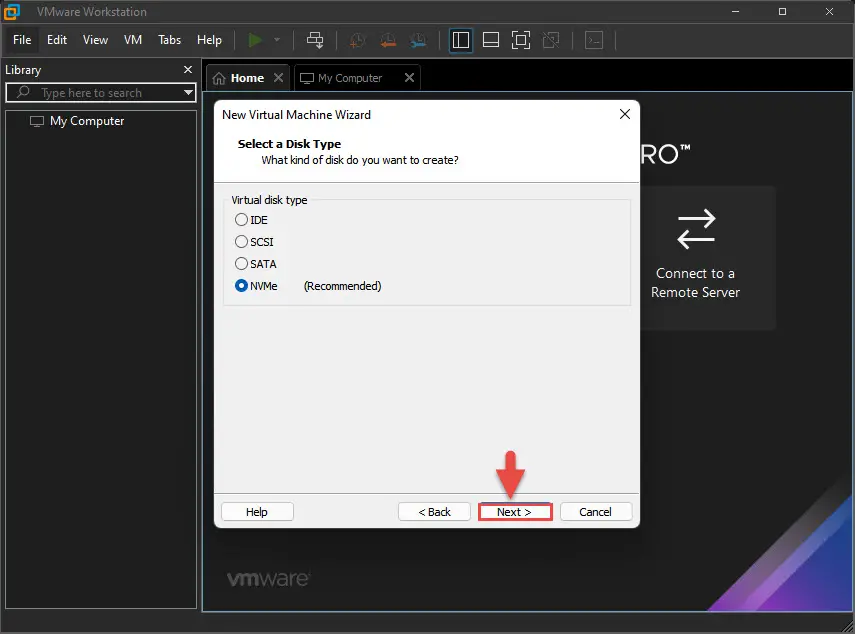Click the "Virtual disk type" group label
The height and width of the screenshot is (634, 855).
pyautogui.click(x=269, y=200)
